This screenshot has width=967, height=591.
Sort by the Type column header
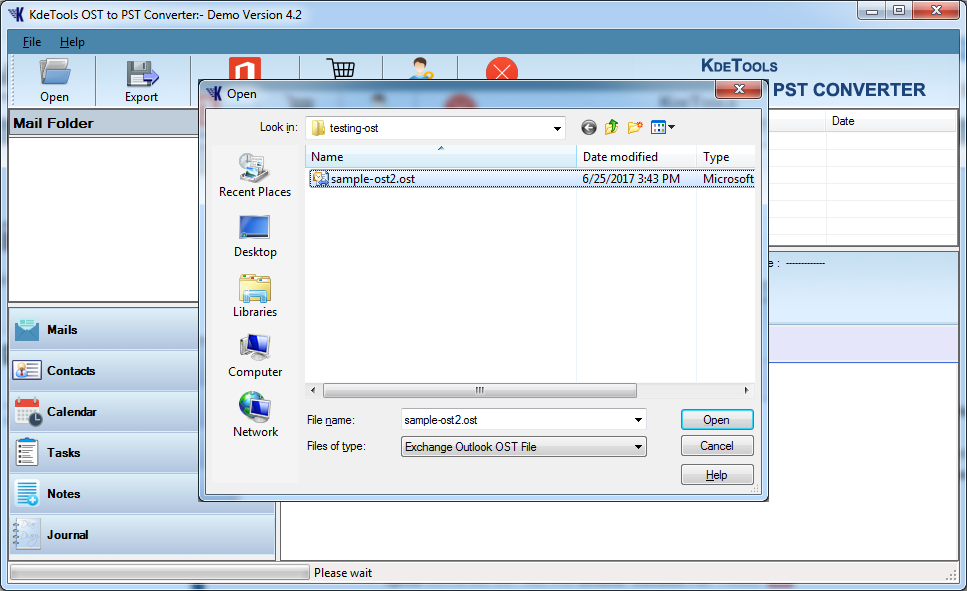(x=725, y=157)
